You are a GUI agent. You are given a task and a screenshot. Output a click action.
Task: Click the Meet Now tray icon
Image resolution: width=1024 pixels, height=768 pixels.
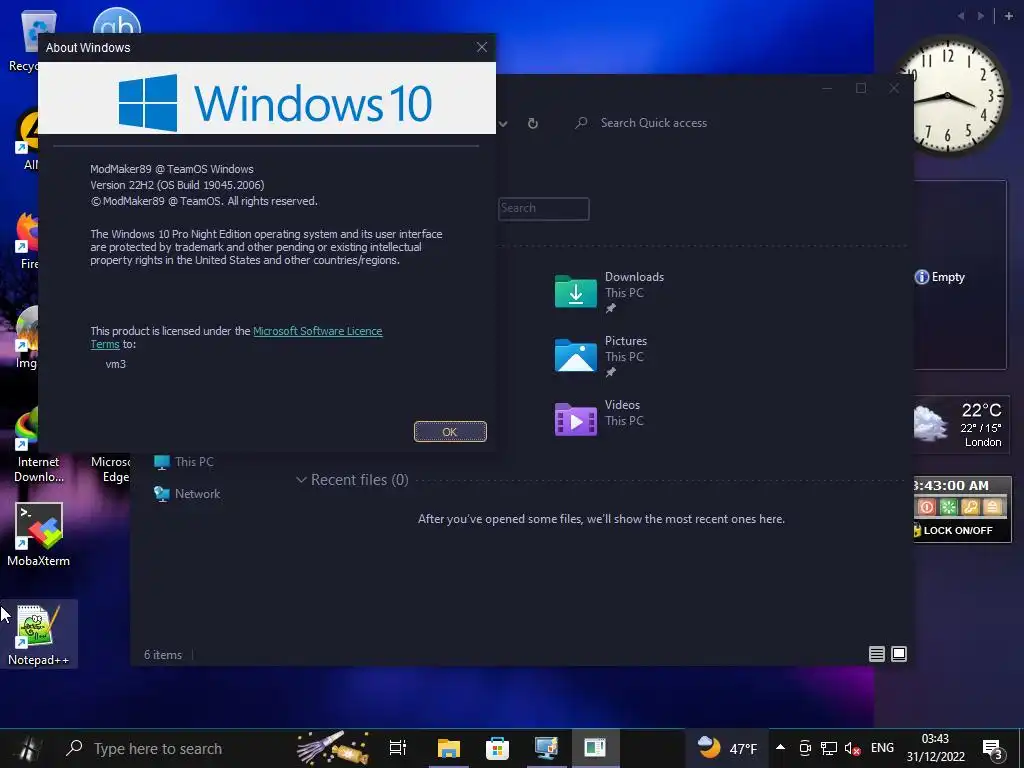pyautogui.click(x=805, y=748)
